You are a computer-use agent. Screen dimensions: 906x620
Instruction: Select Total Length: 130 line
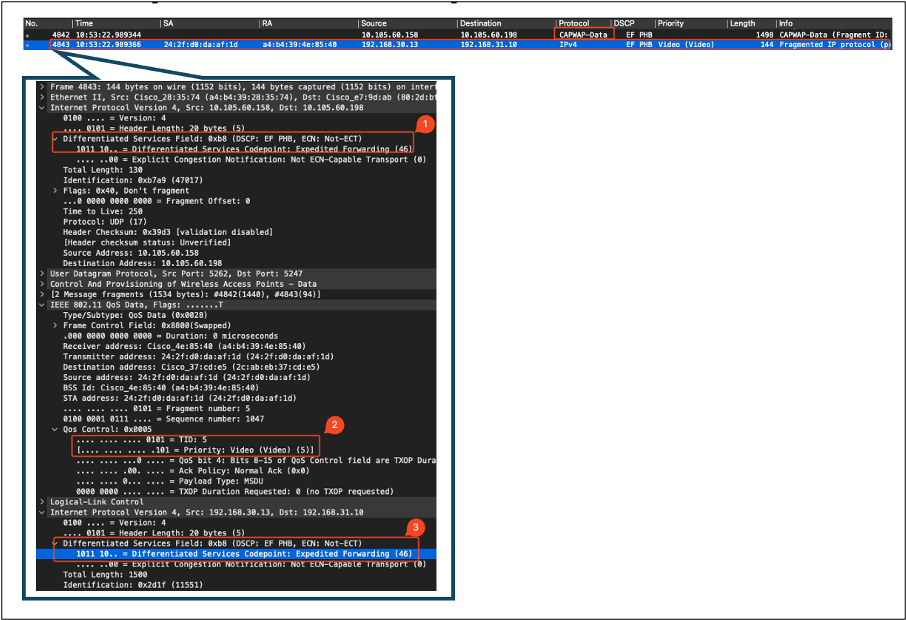click(103, 170)
